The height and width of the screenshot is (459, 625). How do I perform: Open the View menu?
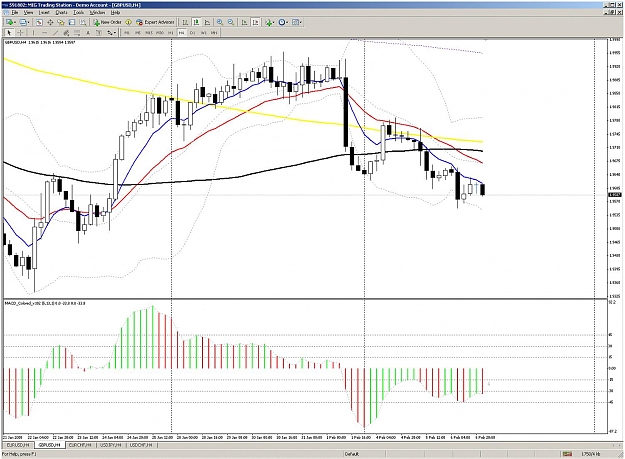pyautogui.click(x=28, y=12)
